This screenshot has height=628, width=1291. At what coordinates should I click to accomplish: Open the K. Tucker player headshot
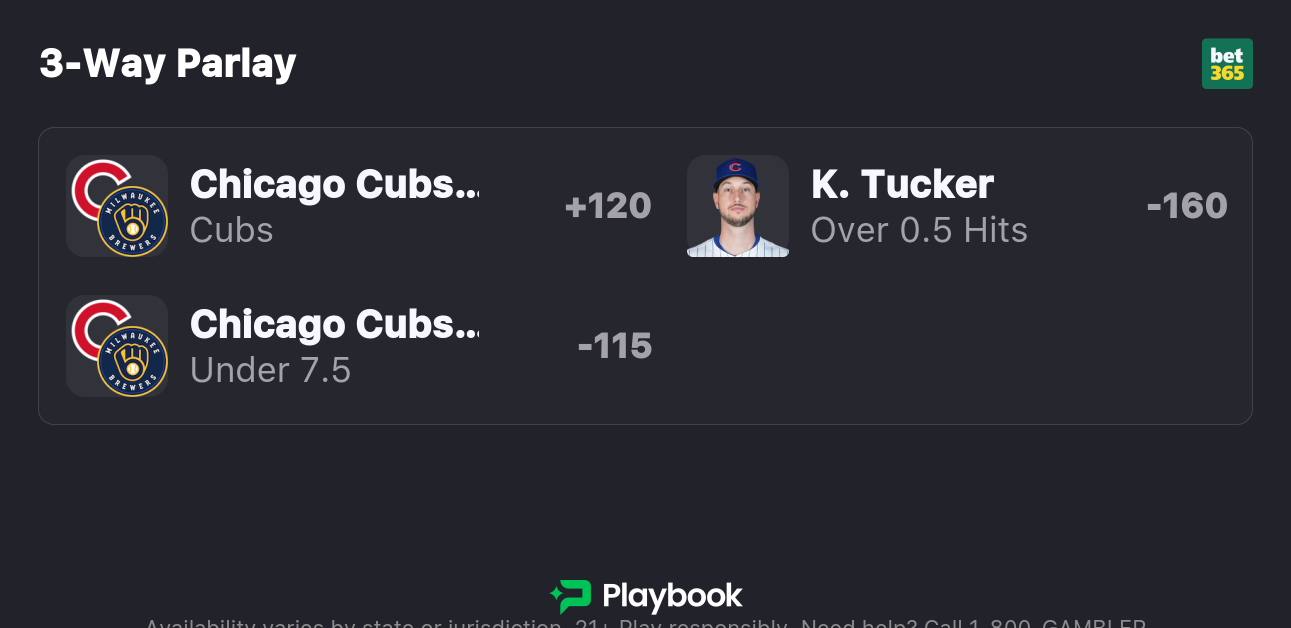point(738,206)
